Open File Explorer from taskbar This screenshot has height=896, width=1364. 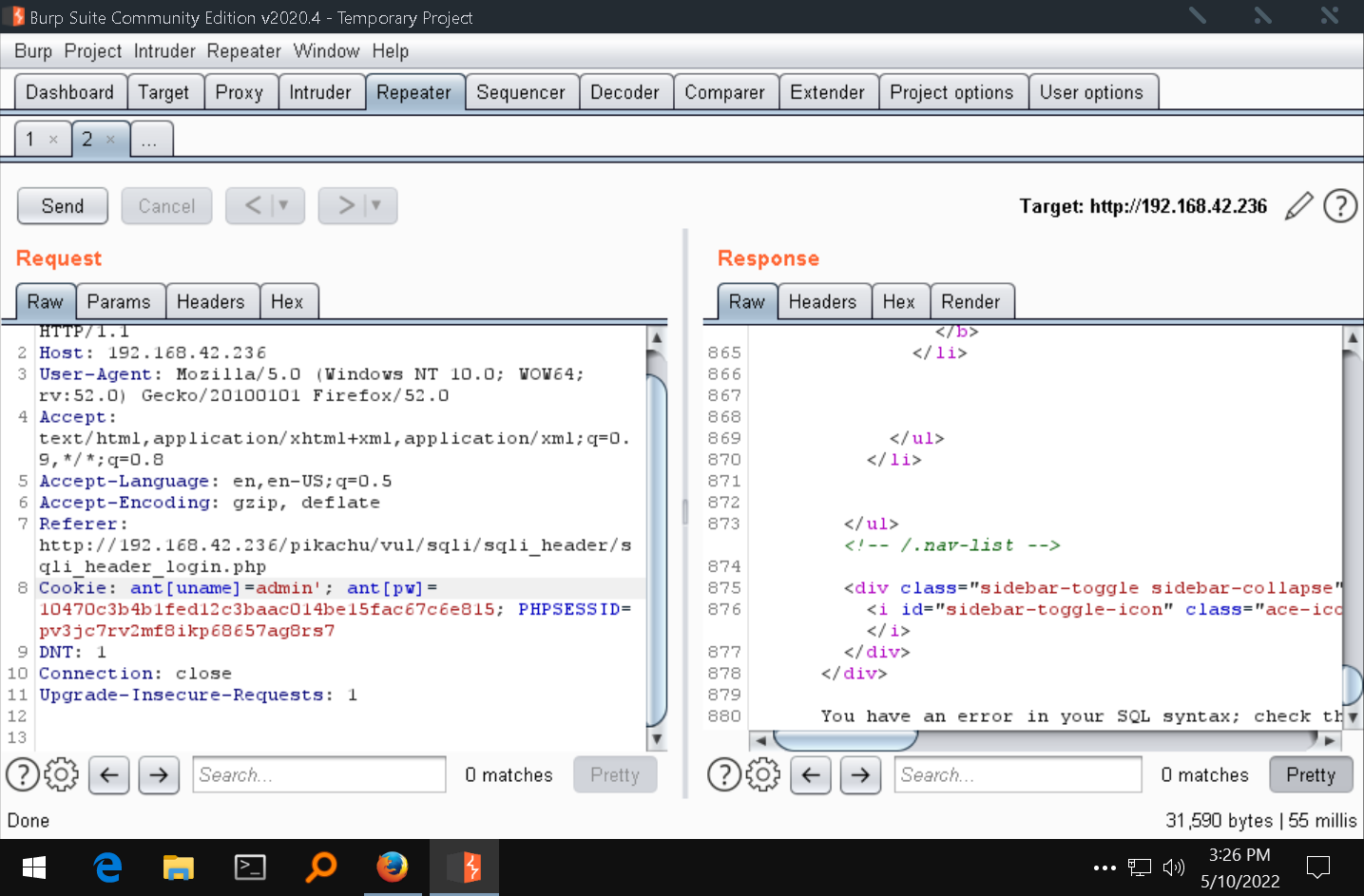tap(179, 867)
